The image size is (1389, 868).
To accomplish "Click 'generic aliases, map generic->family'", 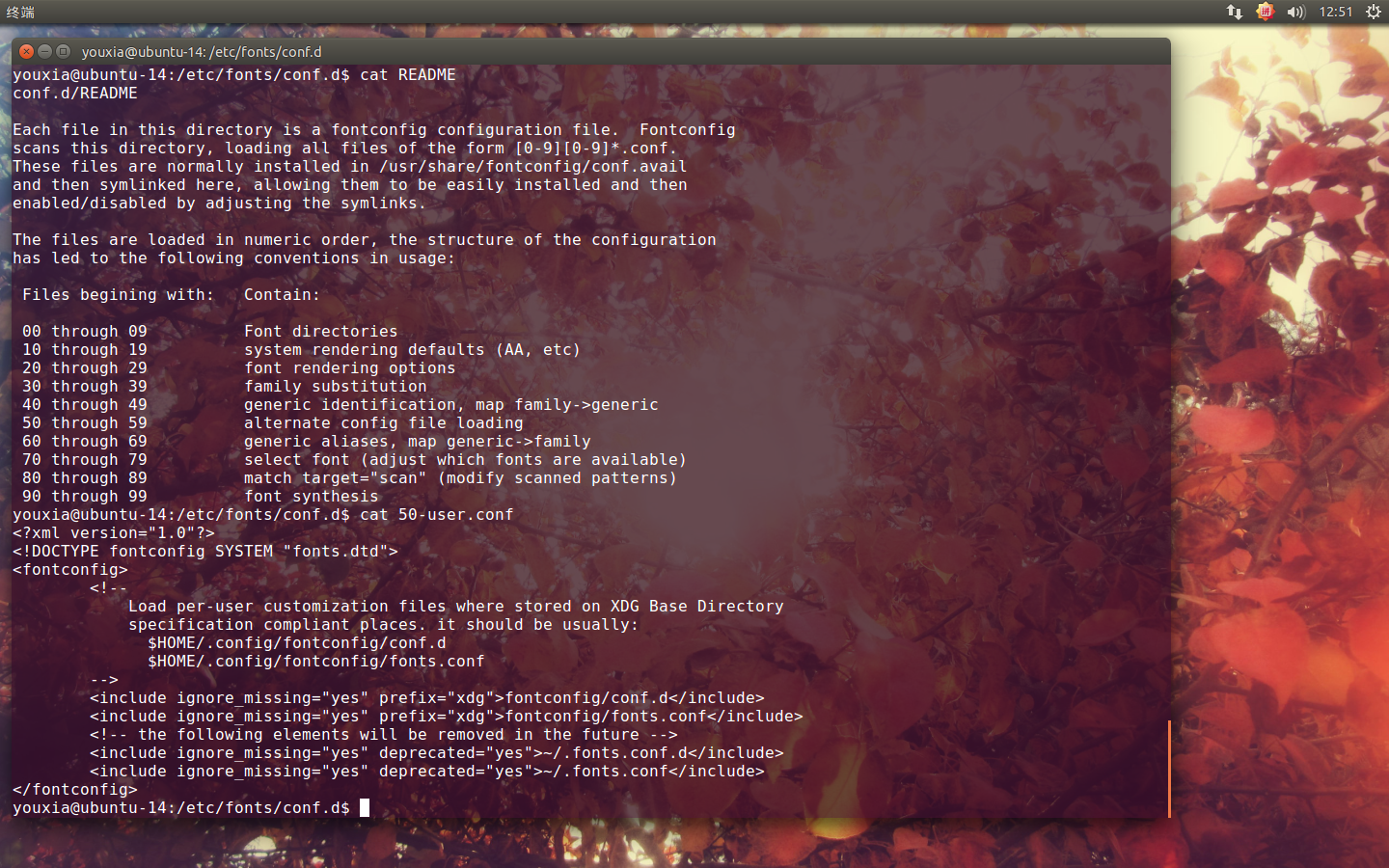I will [418, 441].
